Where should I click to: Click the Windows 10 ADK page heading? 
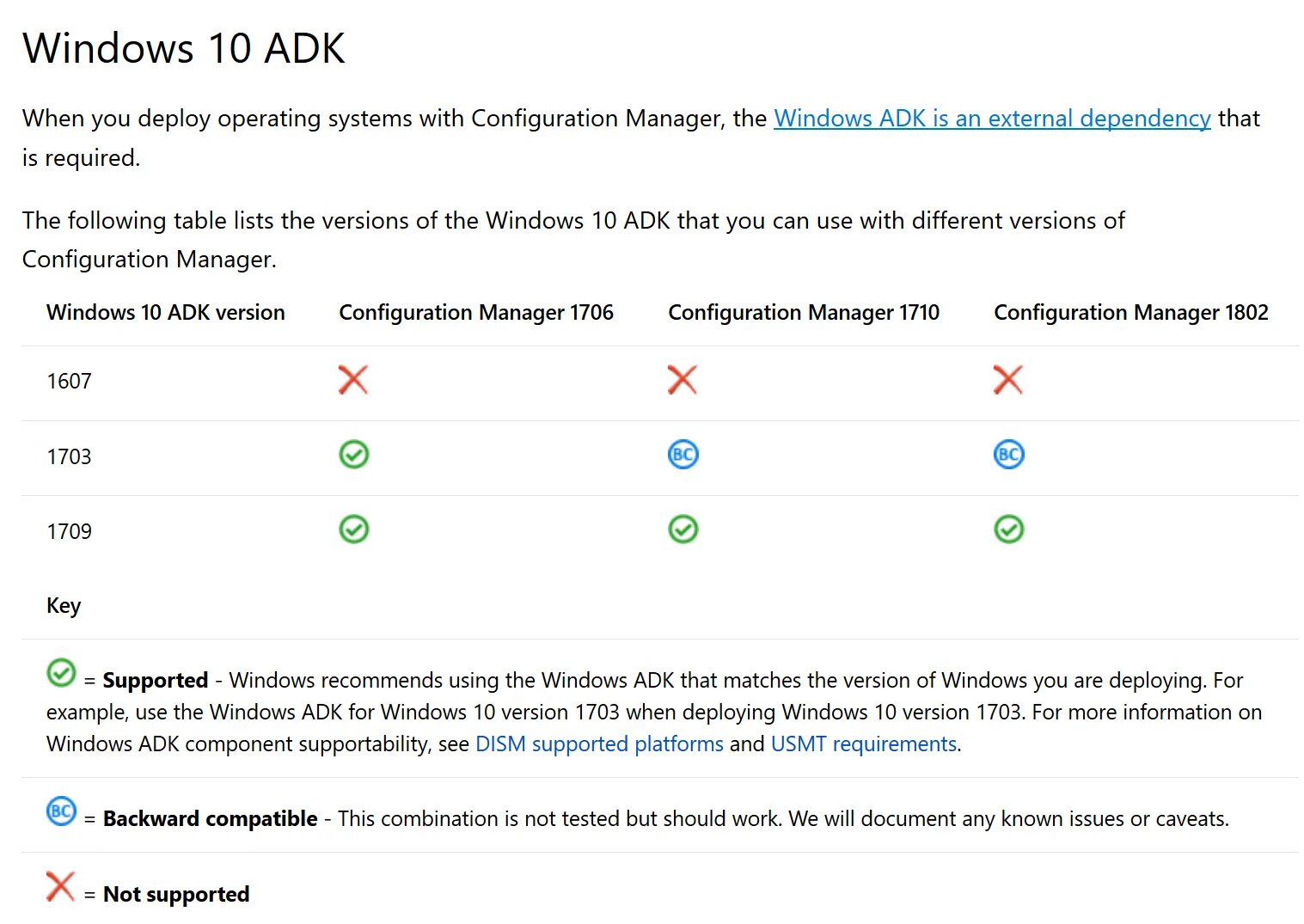(x=184, y=48)
